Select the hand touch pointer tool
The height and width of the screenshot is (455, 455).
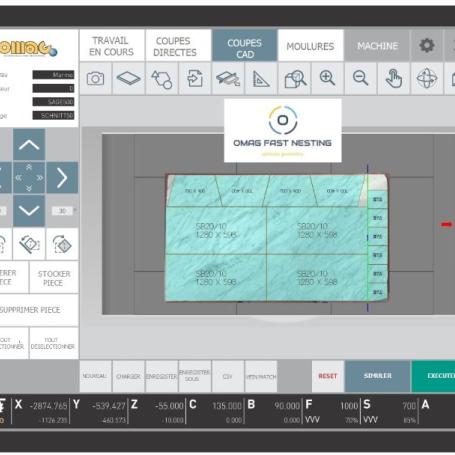394,79
